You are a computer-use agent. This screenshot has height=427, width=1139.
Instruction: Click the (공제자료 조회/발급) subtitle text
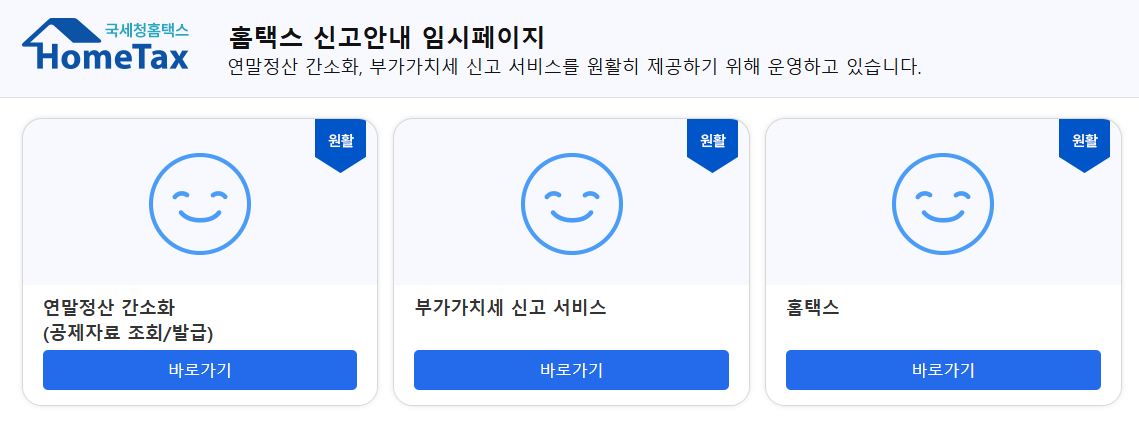pos(128,333)
